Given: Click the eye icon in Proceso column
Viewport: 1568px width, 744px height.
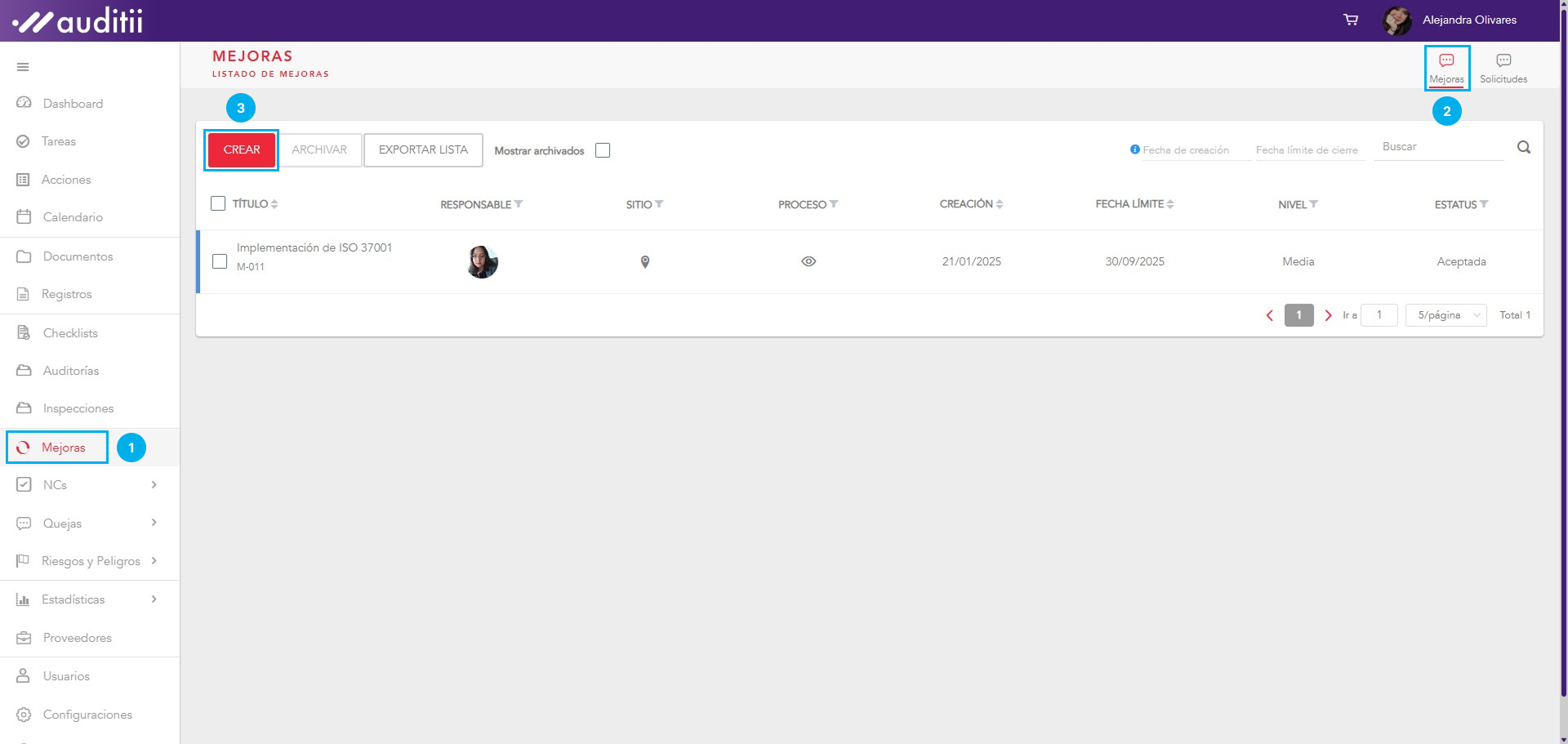Looking at the screenshot, I should coord(808,262).
